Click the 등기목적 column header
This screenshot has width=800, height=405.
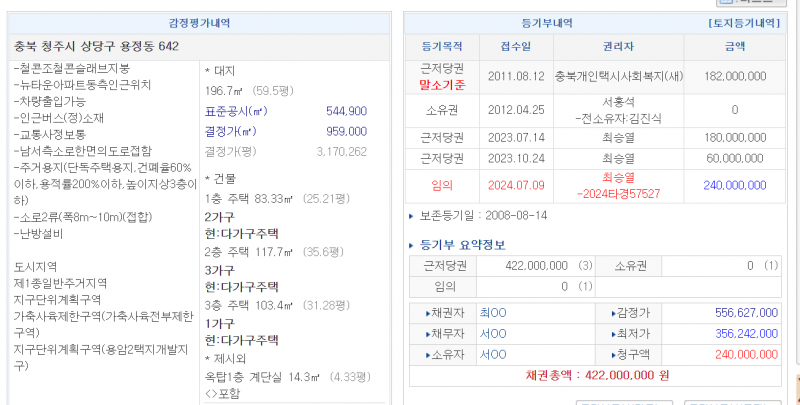click(x=443, y=47)
